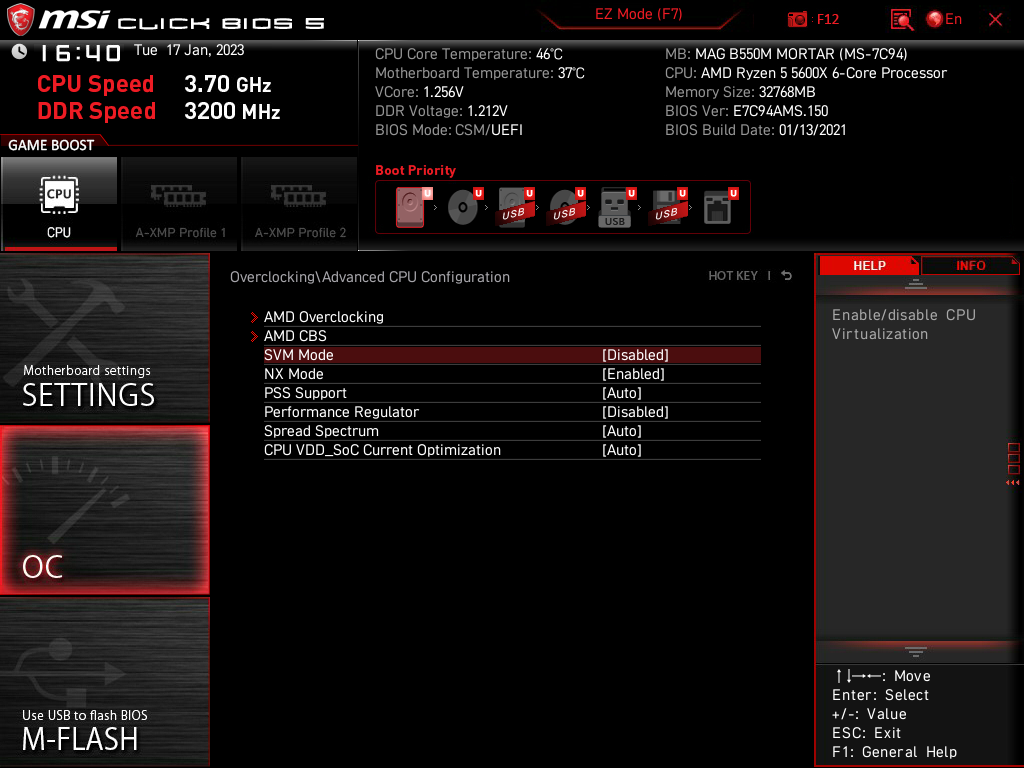Open the M-FLASH BIOS flashing section
Viewport: 1024px width, 768px height.
click(104, 682)
